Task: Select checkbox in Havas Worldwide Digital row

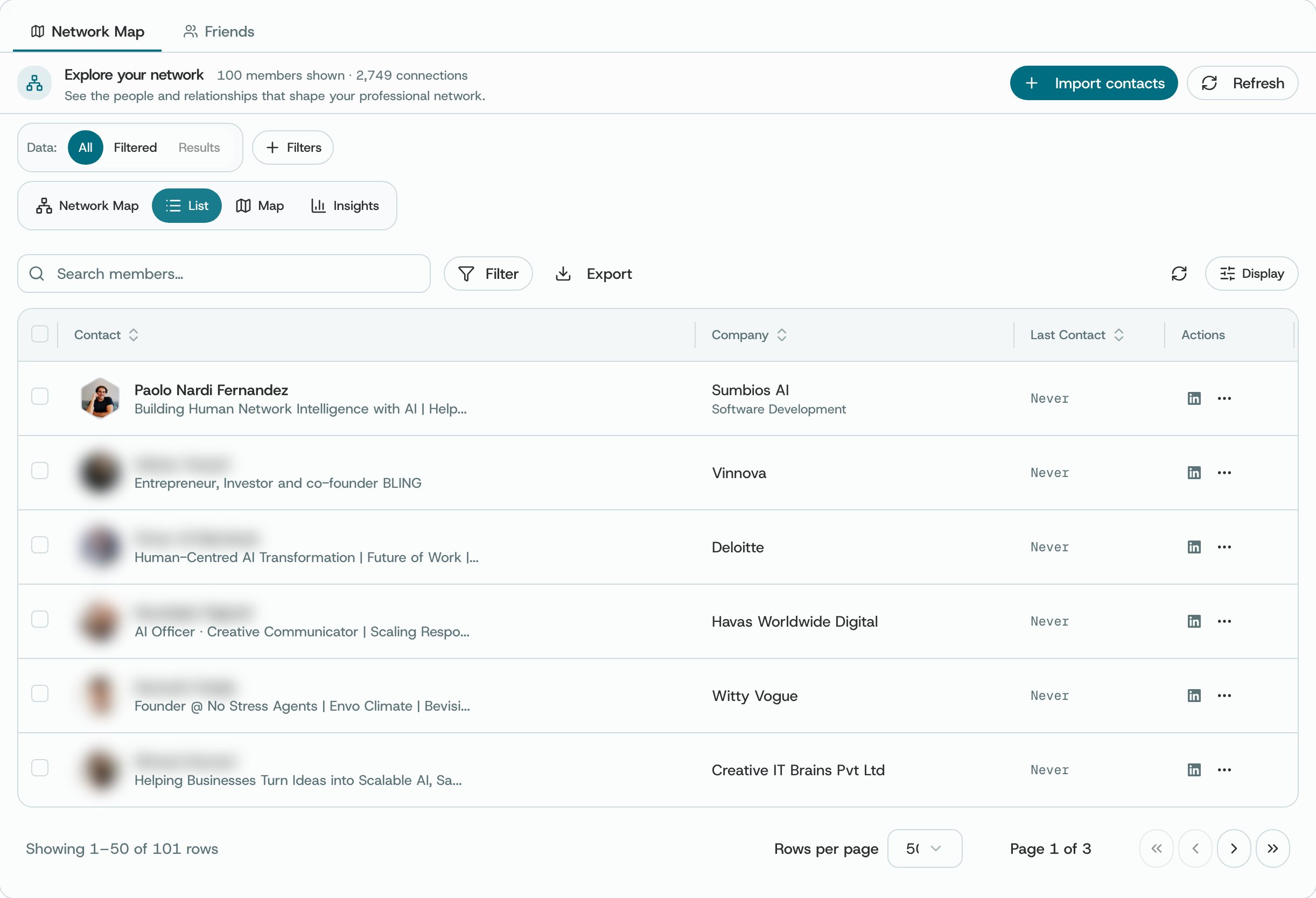Action: coord(40,619)
